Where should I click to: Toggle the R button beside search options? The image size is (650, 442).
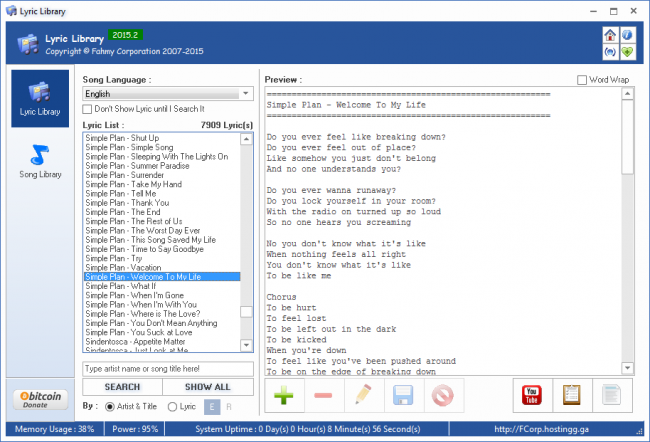point(229,407)
